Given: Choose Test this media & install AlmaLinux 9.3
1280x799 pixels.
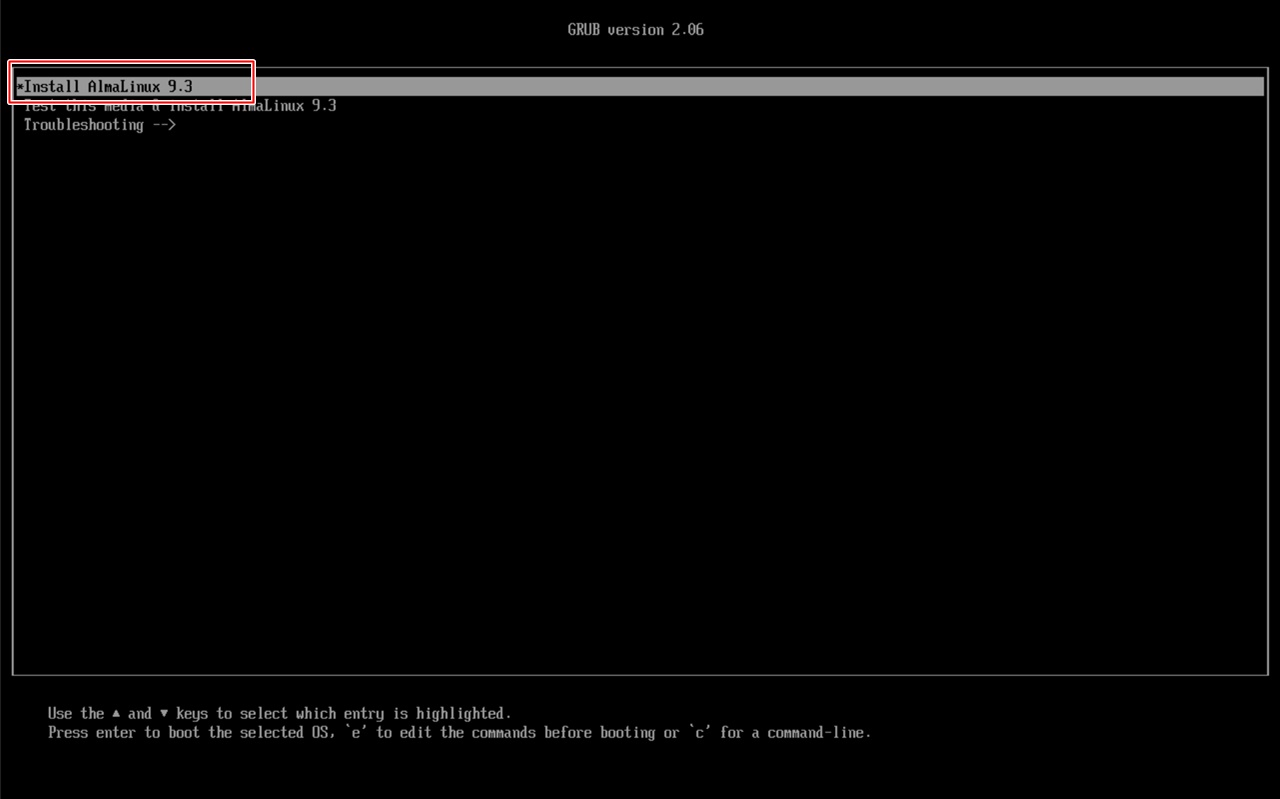Looking at the screenshot, I should tap(180, 106).
